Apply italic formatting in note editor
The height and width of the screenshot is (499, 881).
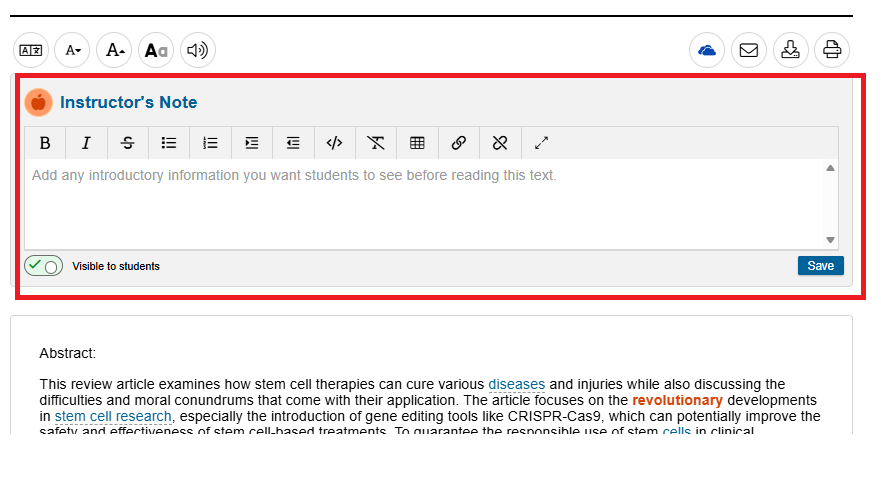click(x=86, y=143)
